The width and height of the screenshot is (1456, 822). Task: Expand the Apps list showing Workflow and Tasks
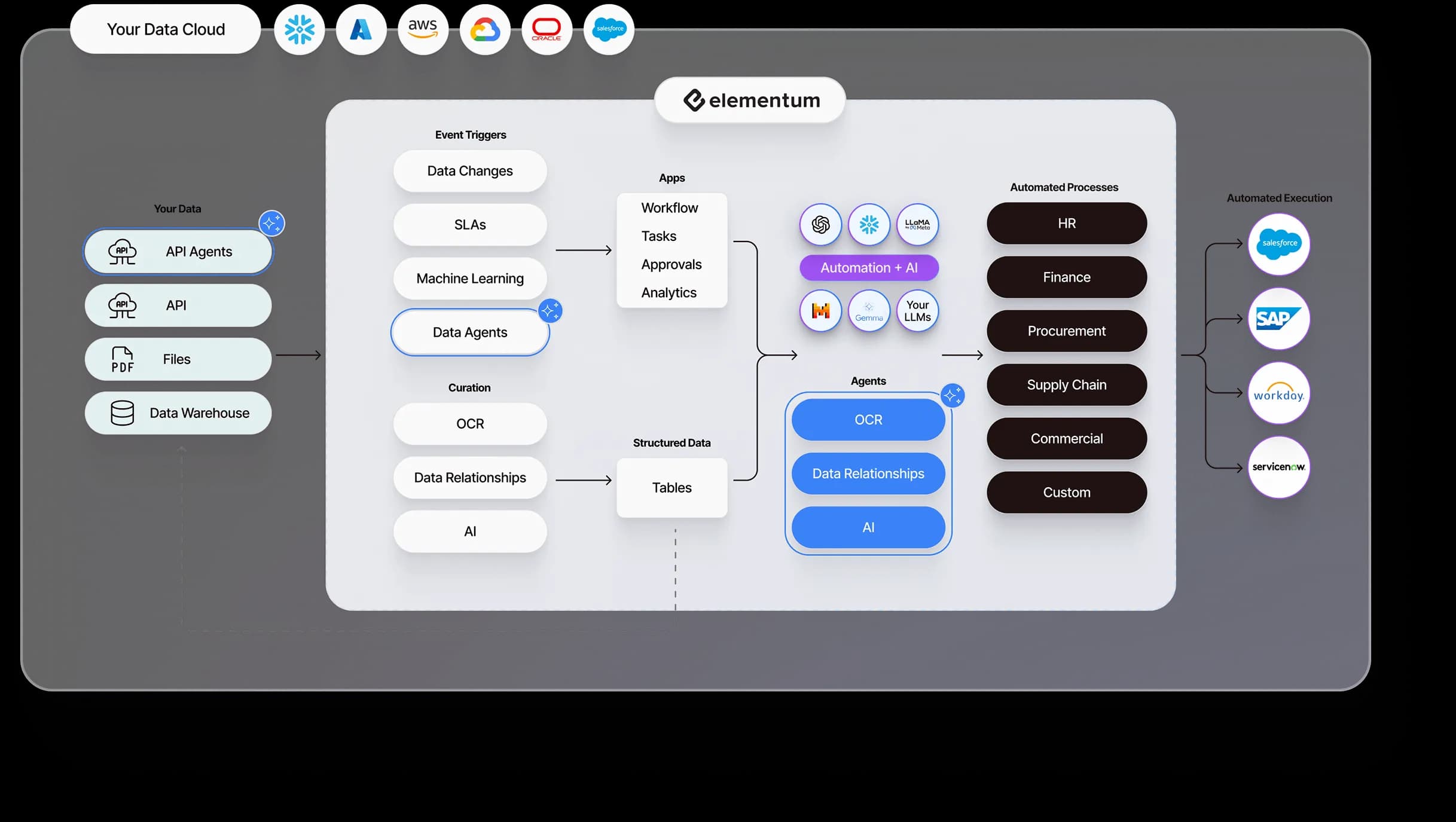671,250
